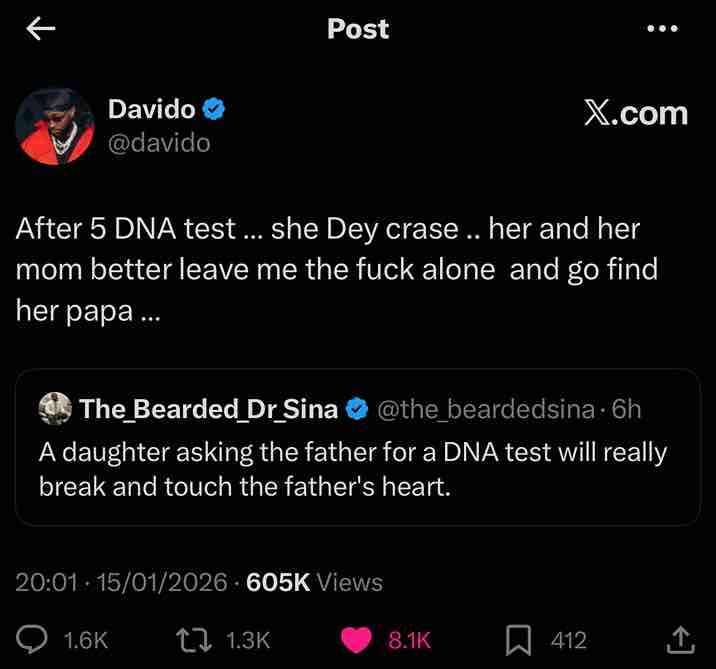Image resolution: width=716 pixels, height=669 pixels.
Task: Tap the post timestamp 20:01 · 15/01/2026
Action: tap(121, 582)
